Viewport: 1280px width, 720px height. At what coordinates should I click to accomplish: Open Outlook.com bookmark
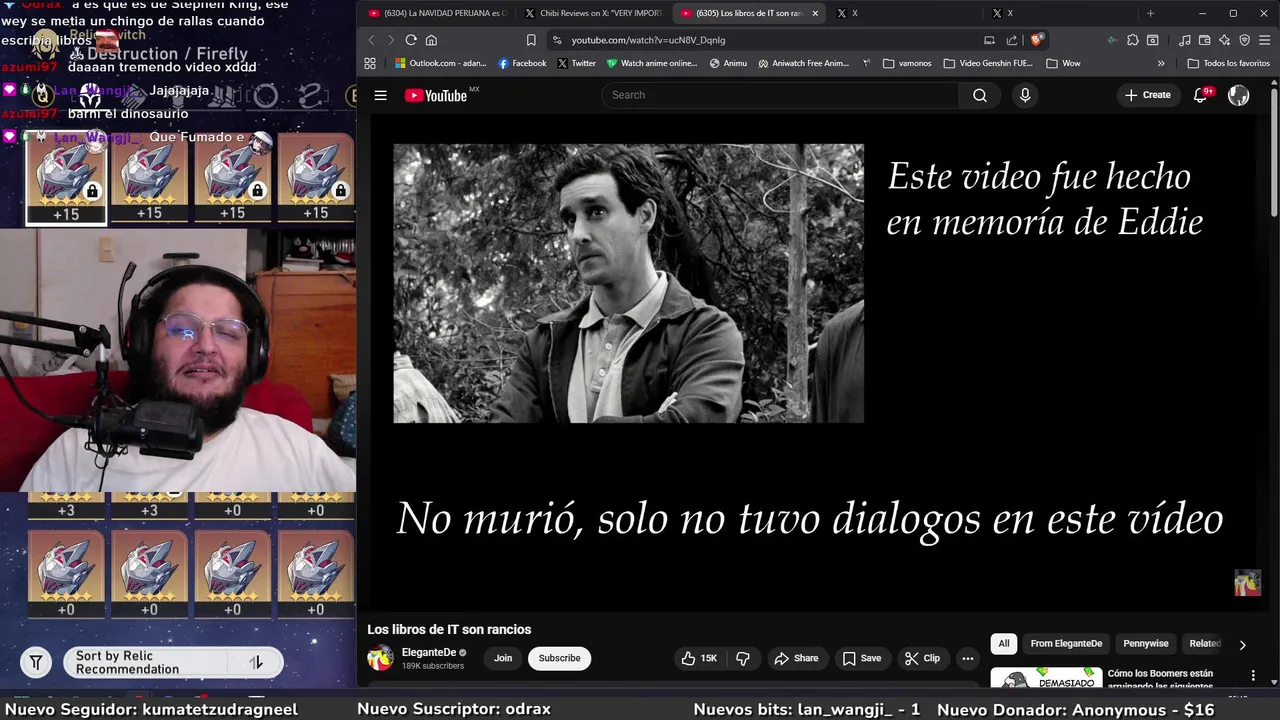click(x=440, y=63)
